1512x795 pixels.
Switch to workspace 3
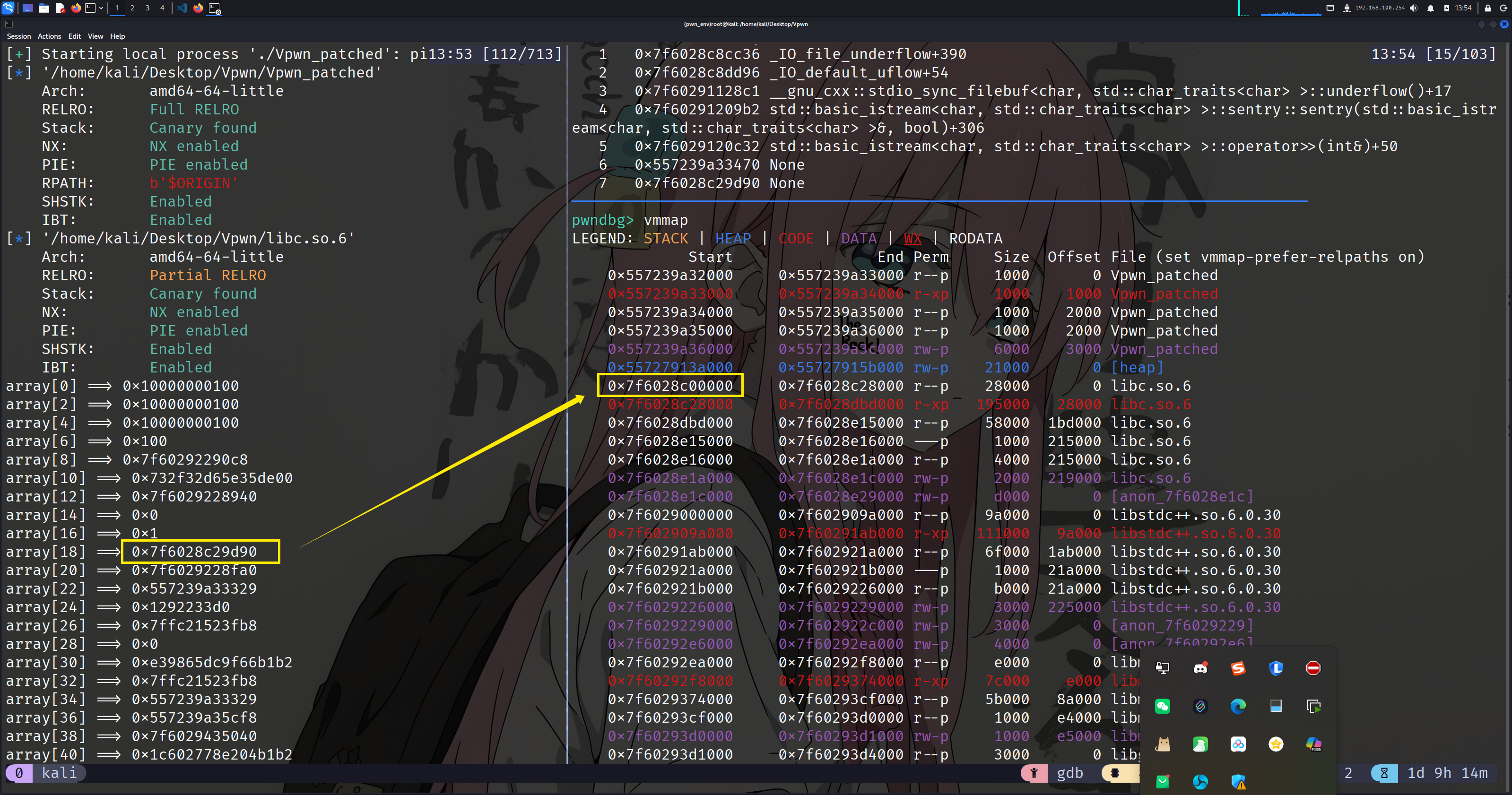coord(148,8)
